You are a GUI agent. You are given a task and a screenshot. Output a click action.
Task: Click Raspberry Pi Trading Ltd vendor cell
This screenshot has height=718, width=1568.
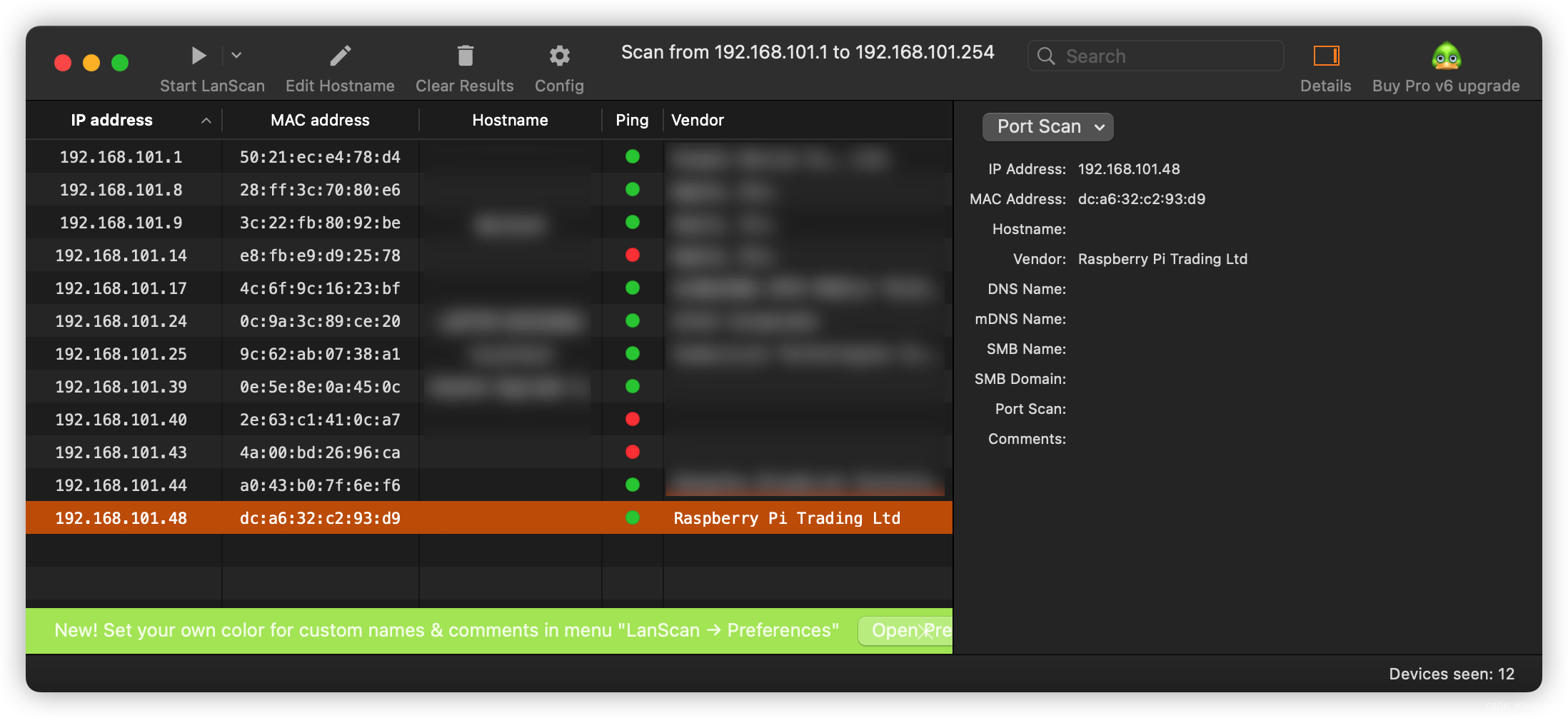[x=787, y=518]
